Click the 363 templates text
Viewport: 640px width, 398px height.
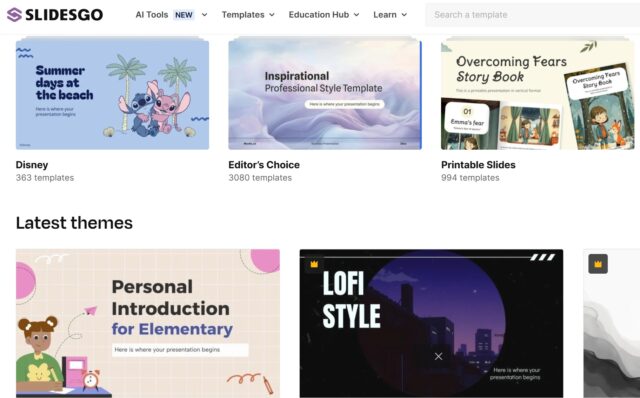click(45, 178)
